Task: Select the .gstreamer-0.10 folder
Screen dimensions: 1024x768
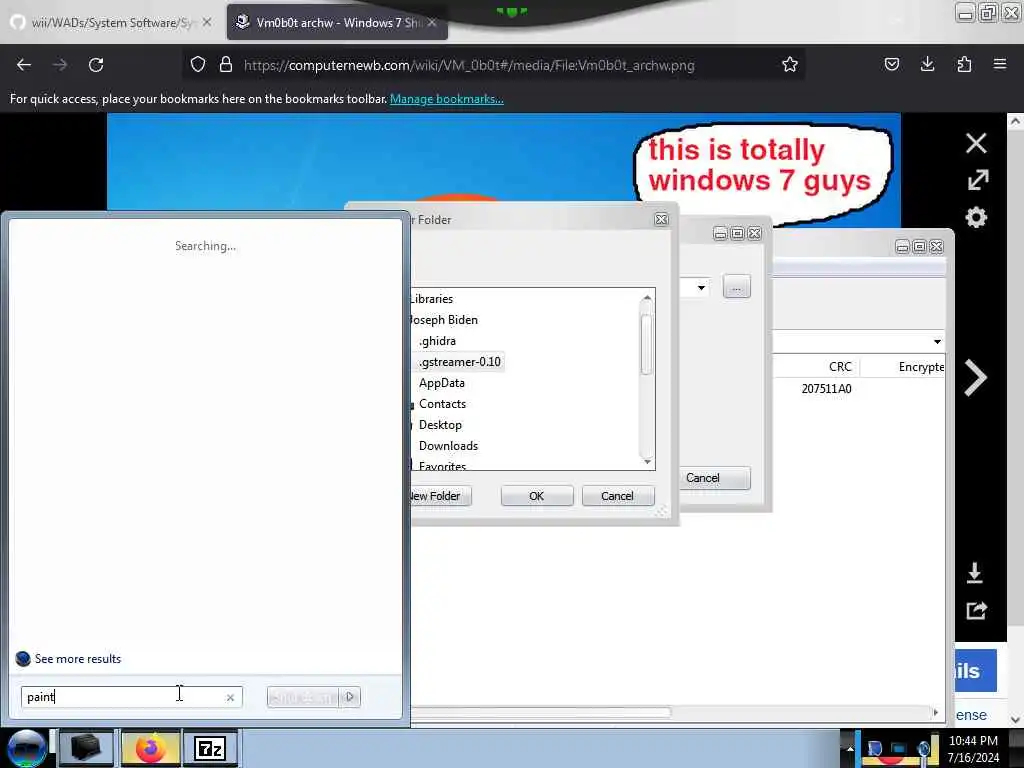Action: tap(460, 362)
